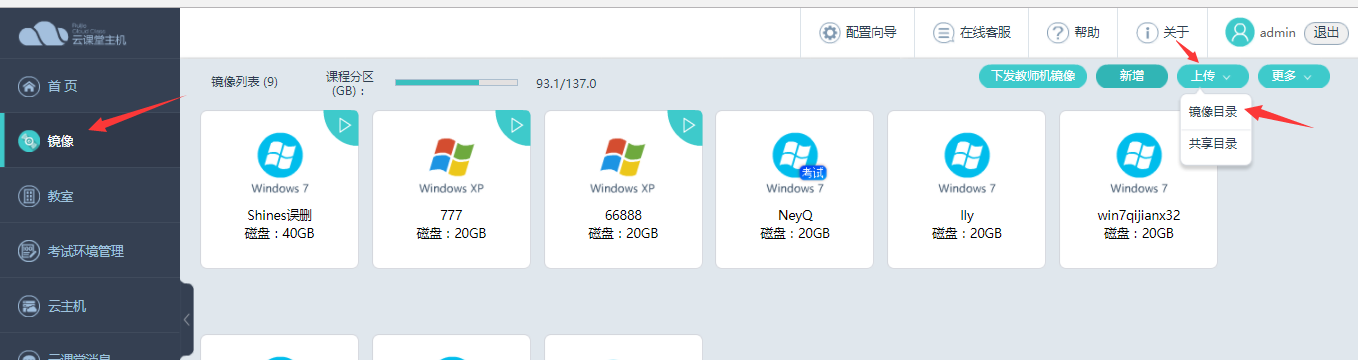This screenshot has height=360, width=1358.
Task: Click the home icon beside 首页
Action: (x=29, y=86)
